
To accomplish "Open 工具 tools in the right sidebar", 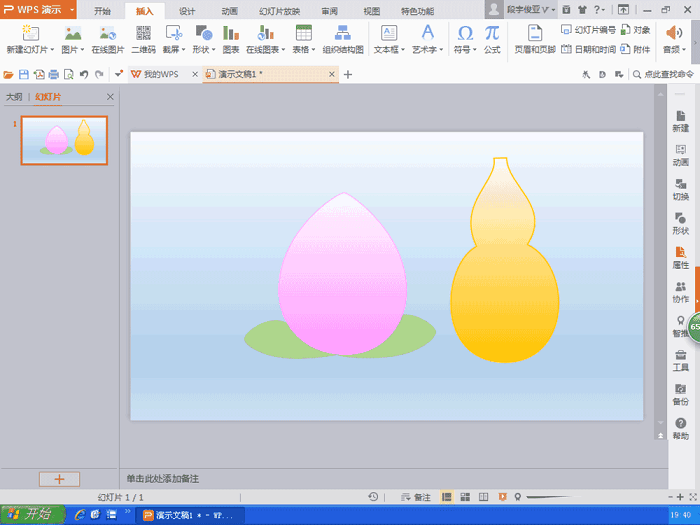I will [x=680, y=360].
